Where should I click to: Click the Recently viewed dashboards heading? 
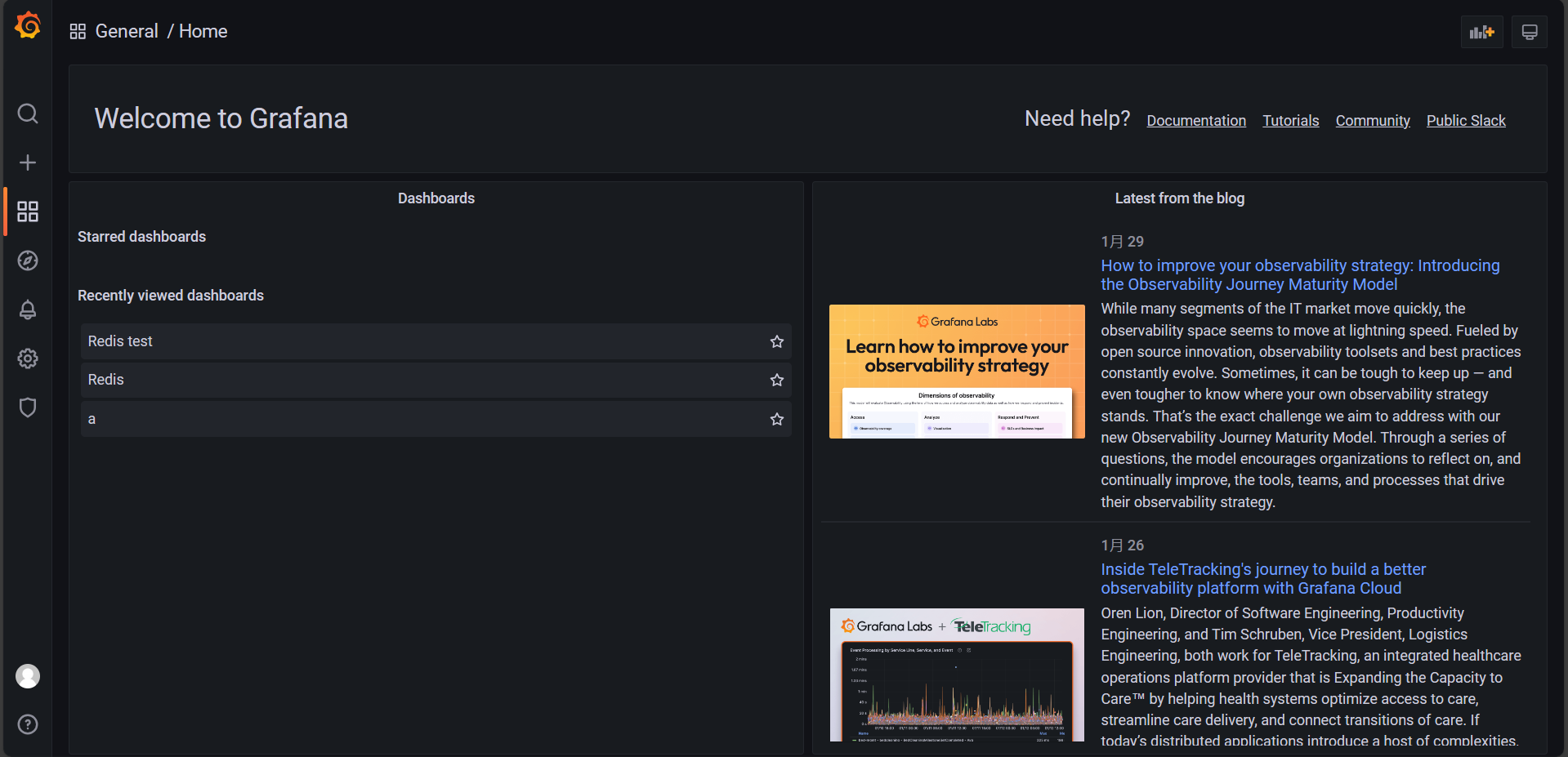tap(171, 296)
